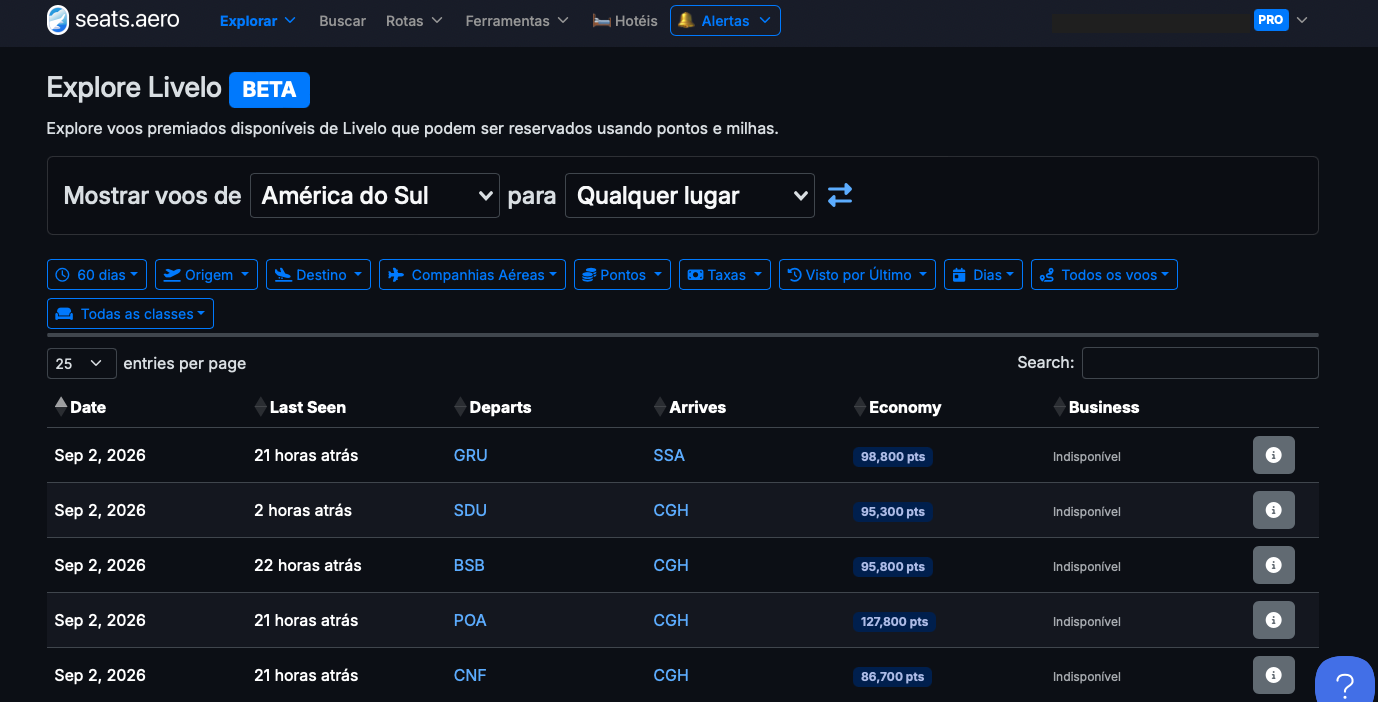Swap origin and destination arrows icon

840,195
